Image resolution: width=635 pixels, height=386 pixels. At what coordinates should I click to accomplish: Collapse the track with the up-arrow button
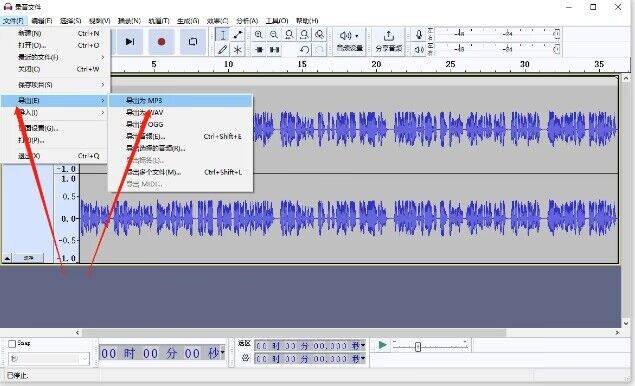pyautogui.click(x=7, y=258)
